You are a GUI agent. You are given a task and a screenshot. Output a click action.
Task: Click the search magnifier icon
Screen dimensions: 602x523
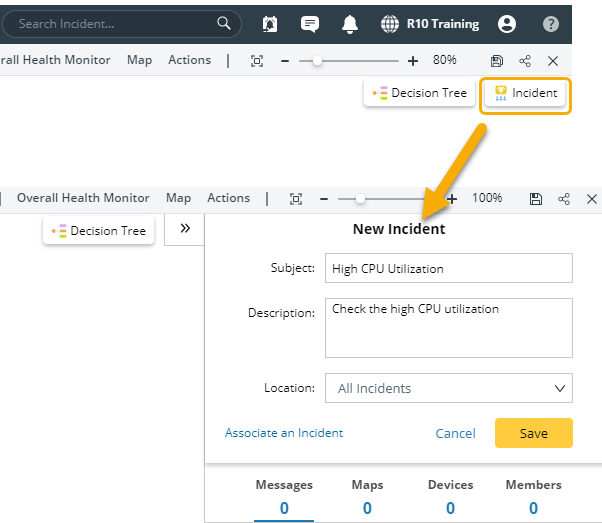click(x=224, y=23)
